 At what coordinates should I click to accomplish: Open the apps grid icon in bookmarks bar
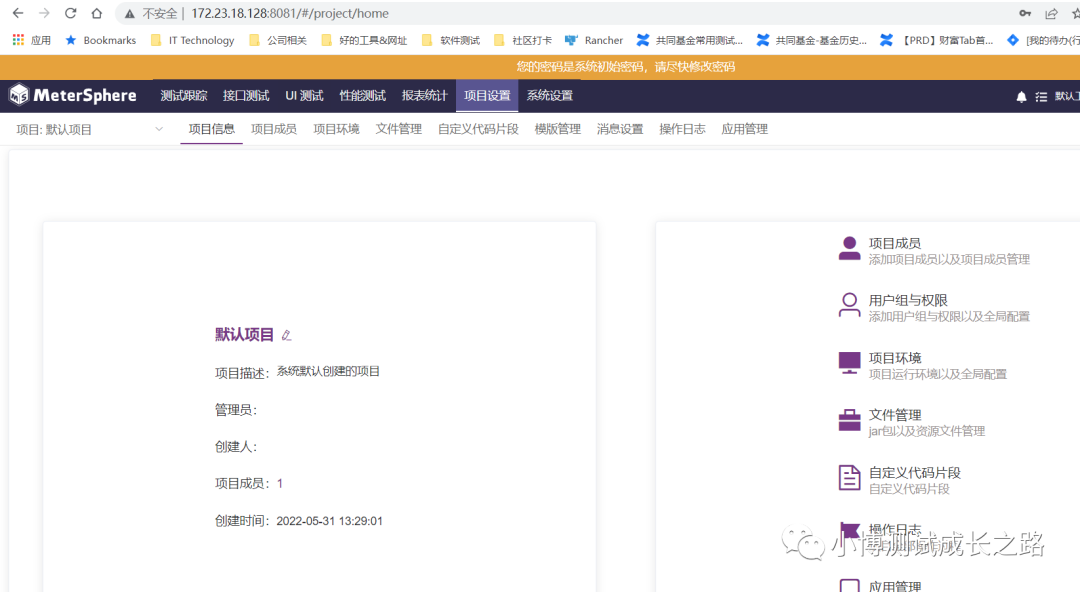pyautogui.click(x=19, y=40)
